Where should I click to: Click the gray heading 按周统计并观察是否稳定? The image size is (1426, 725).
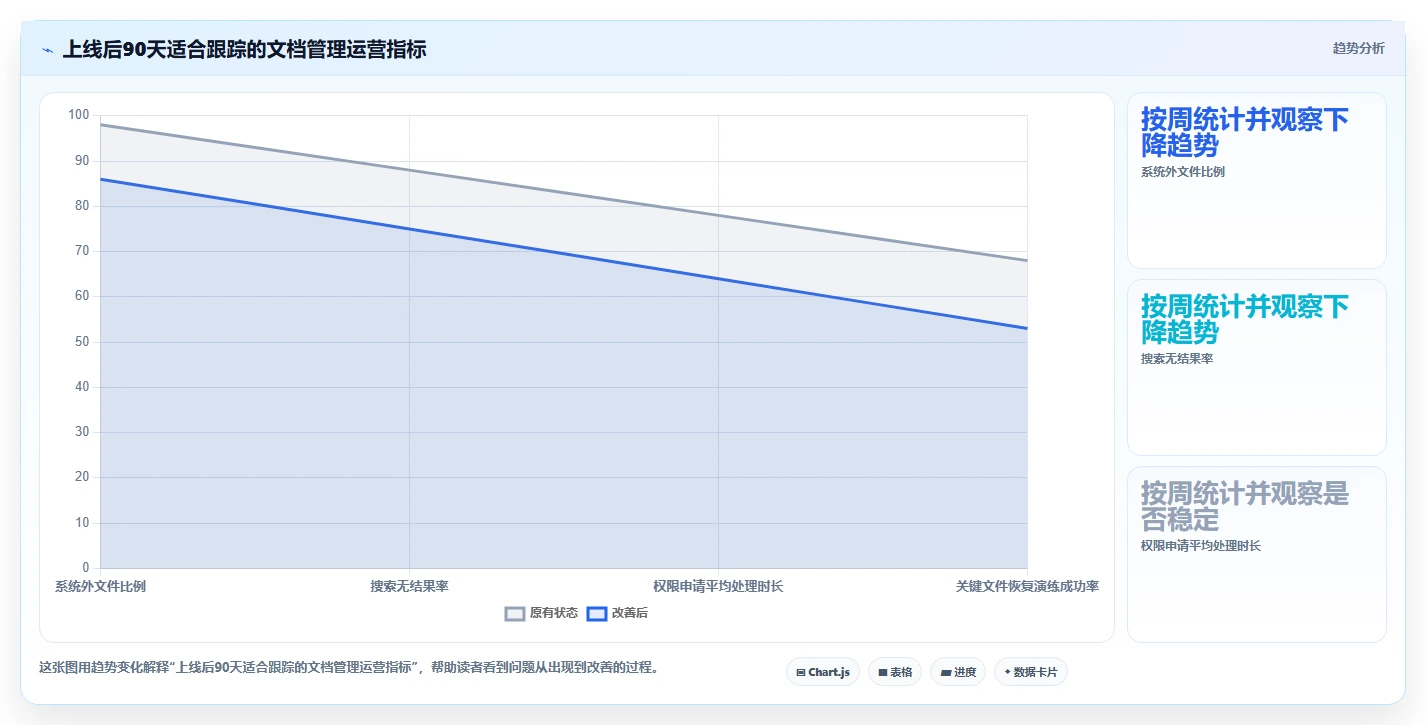pyautogui.click(x=1245, y=506)
